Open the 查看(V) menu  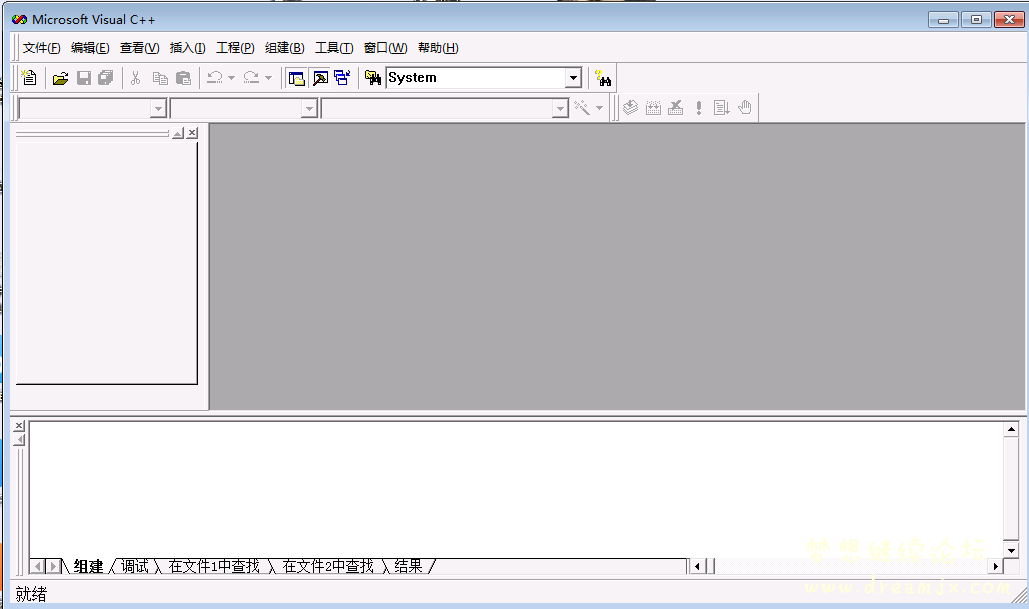pyautogui.click(x=139, y=48)
